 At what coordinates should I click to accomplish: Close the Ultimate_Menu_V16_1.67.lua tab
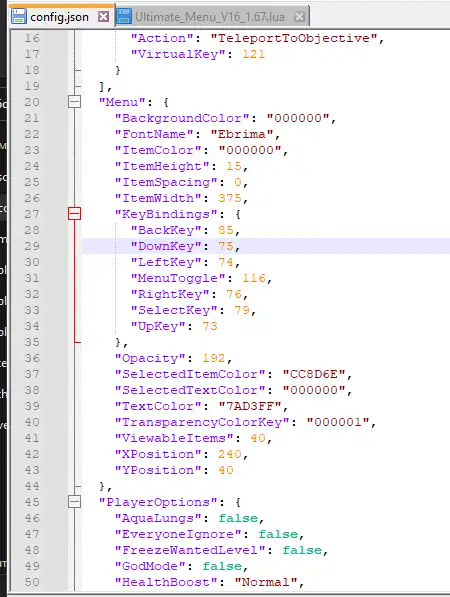pos(300,16)
